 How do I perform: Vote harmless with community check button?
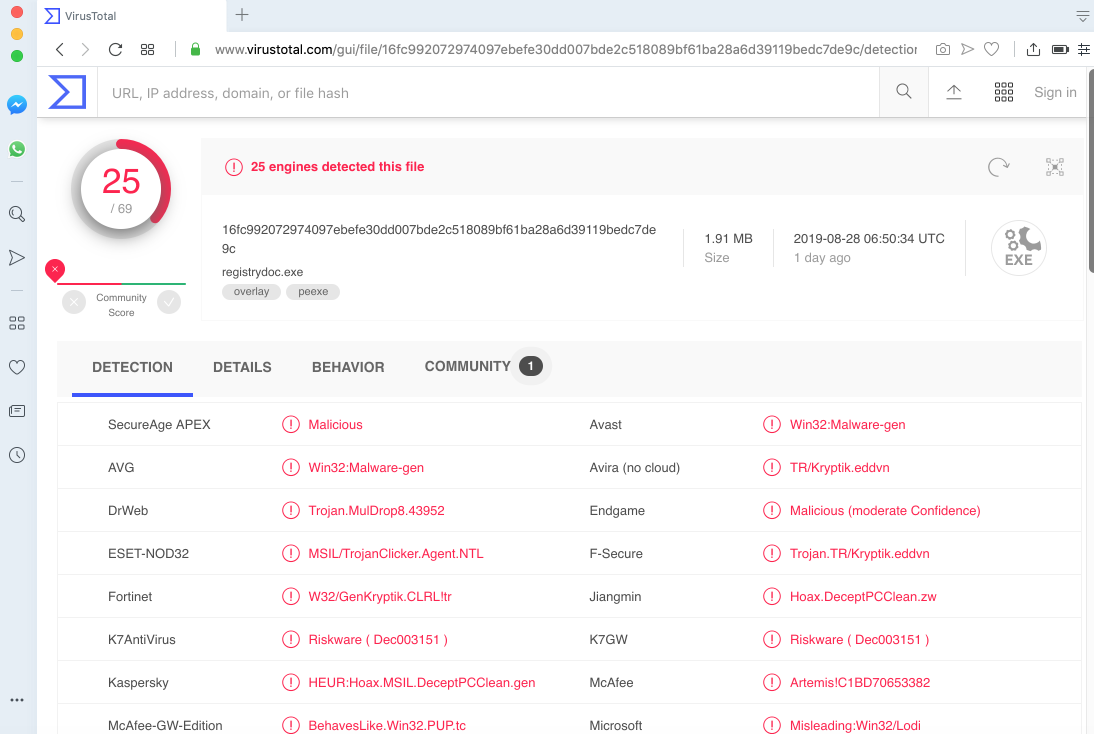[x=169, y=302]
